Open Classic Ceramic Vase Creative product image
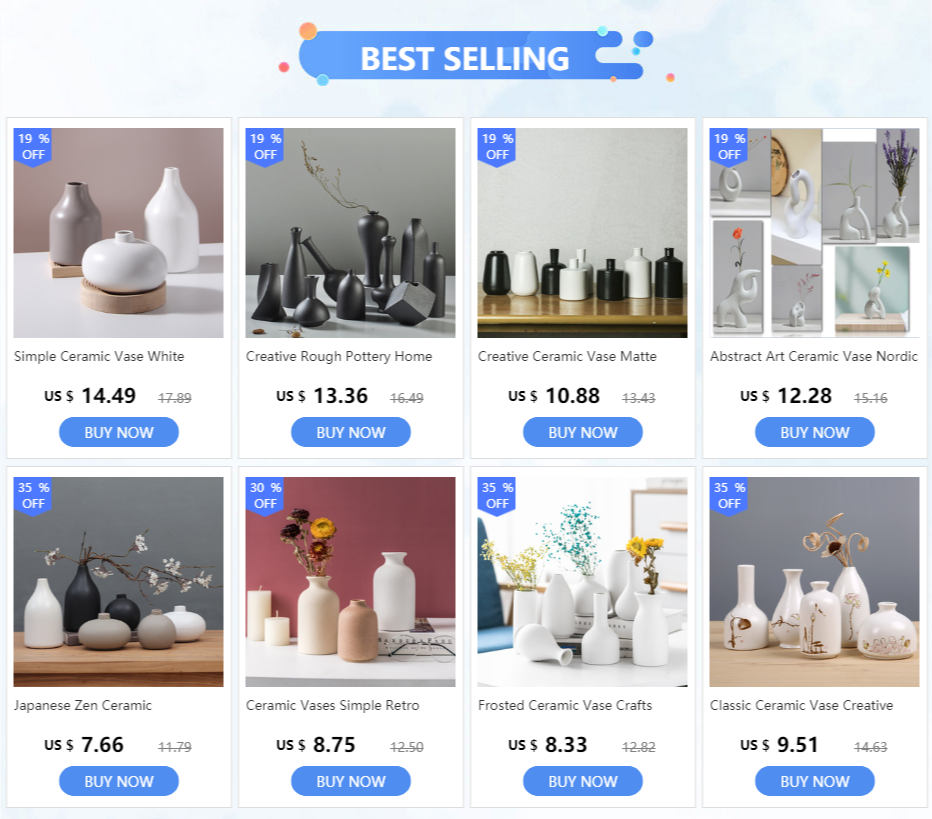 pyautogui.click(x=814, y=582)
